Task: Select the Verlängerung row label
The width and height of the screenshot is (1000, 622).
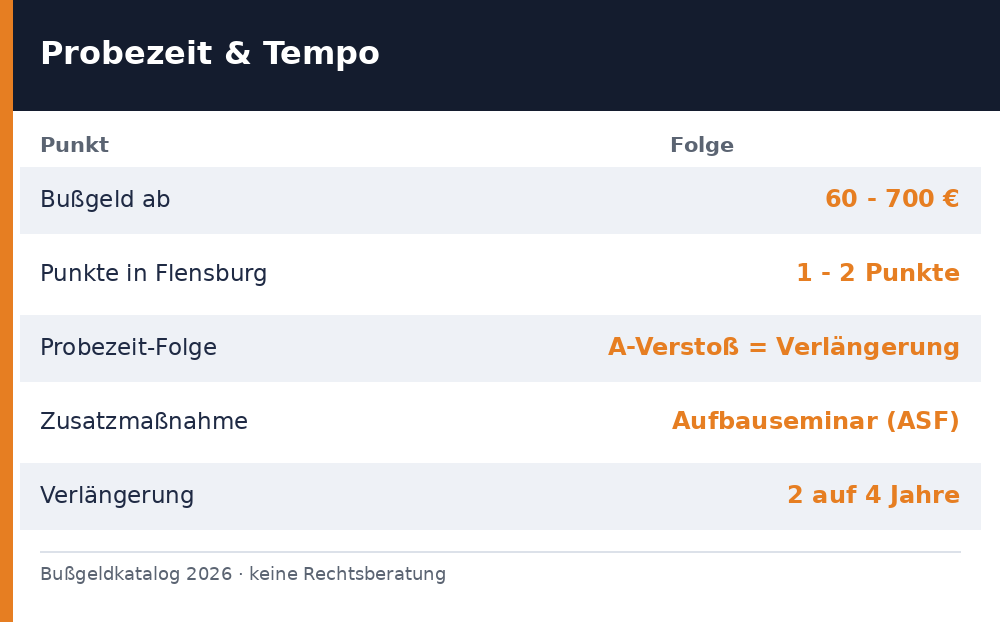Action: tap(117, 496)
